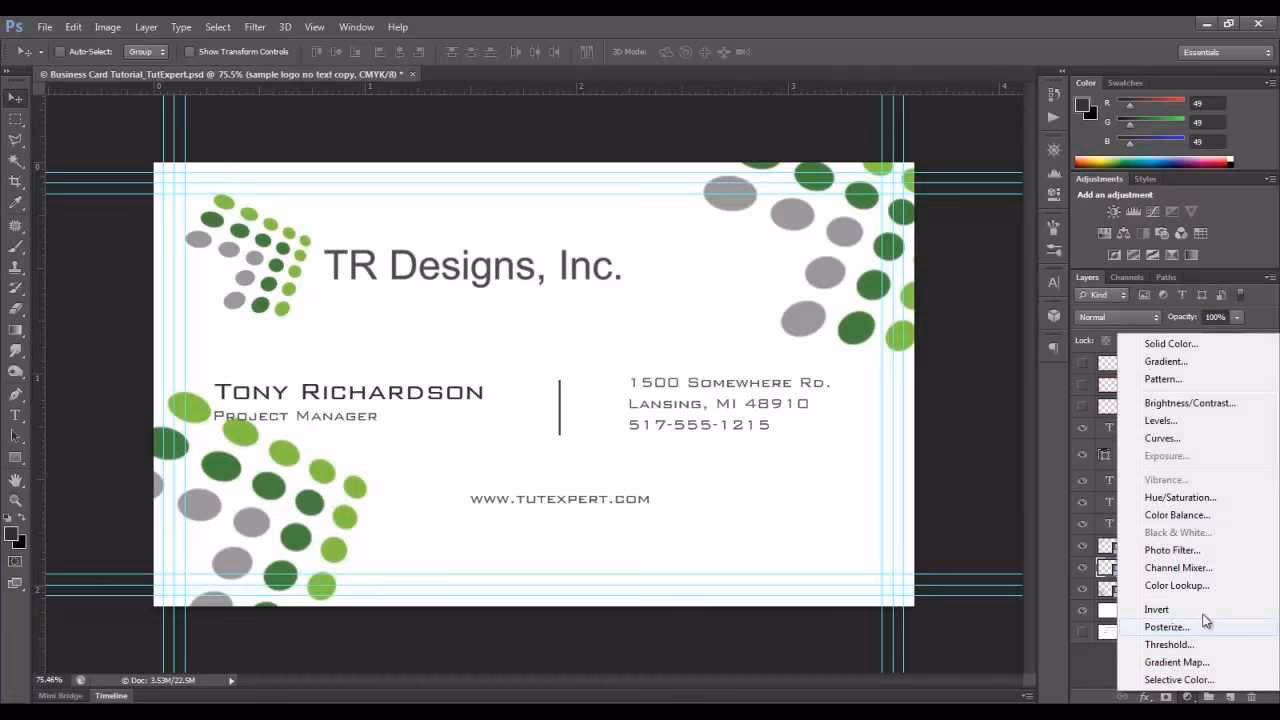Click the Timeline button at the bottom
The height and width of the screenshot is (720, 1280).
(x=110, y=696)
